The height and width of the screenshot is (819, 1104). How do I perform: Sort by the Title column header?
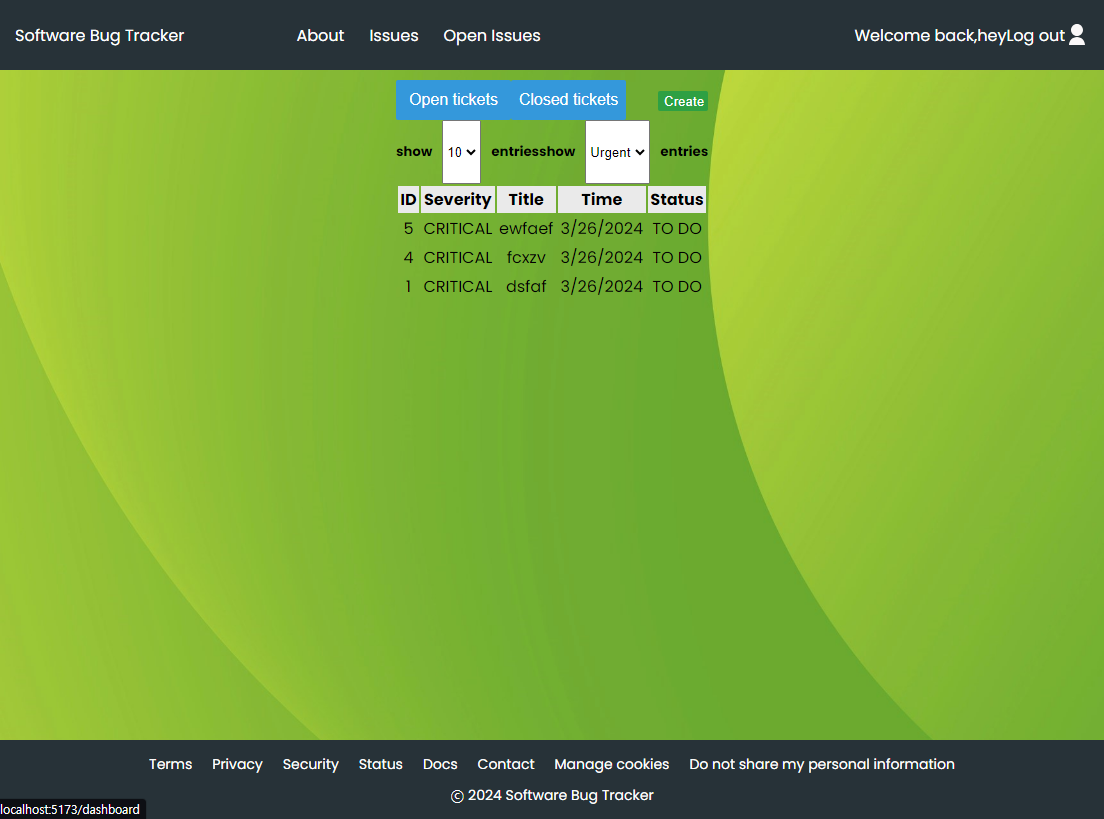point(526,200)
